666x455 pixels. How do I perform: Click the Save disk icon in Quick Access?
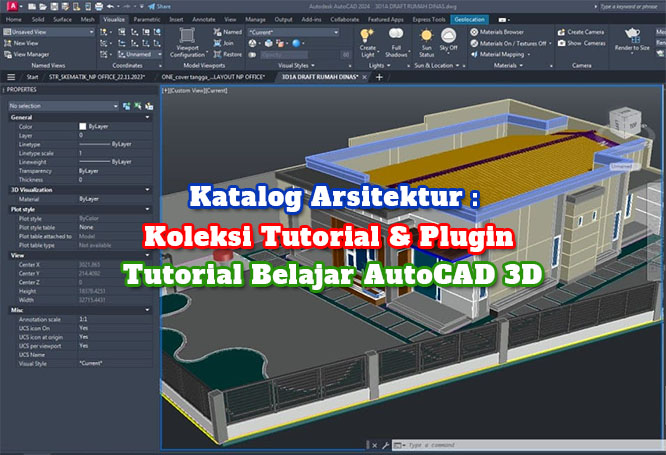54,6
